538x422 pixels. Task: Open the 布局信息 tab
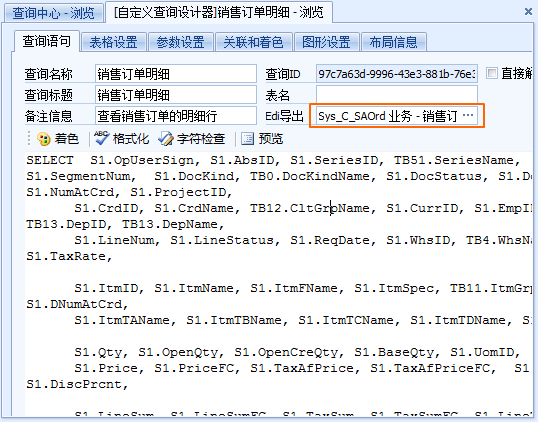pos(394,42)
